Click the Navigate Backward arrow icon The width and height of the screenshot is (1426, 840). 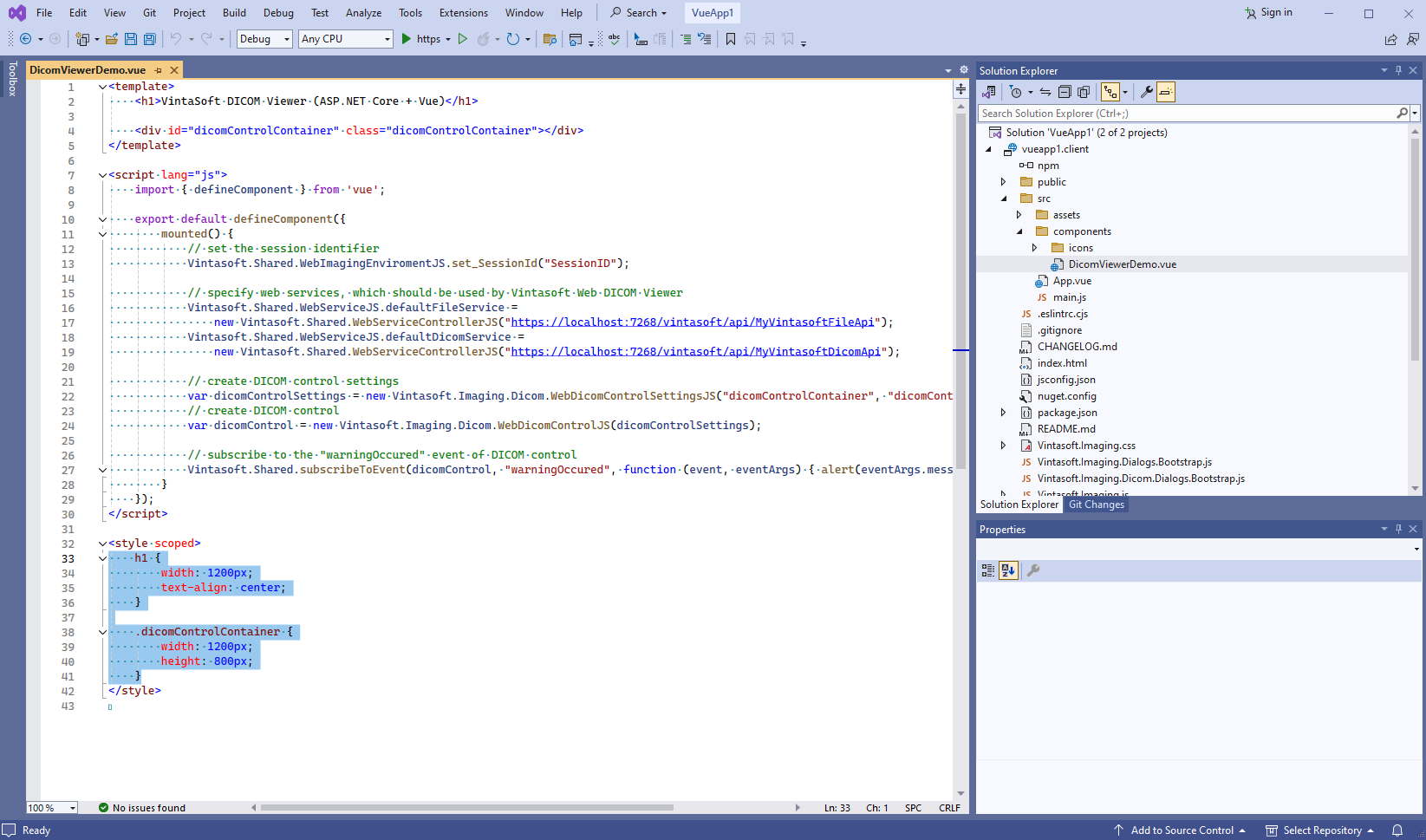(x=25, y=39)
